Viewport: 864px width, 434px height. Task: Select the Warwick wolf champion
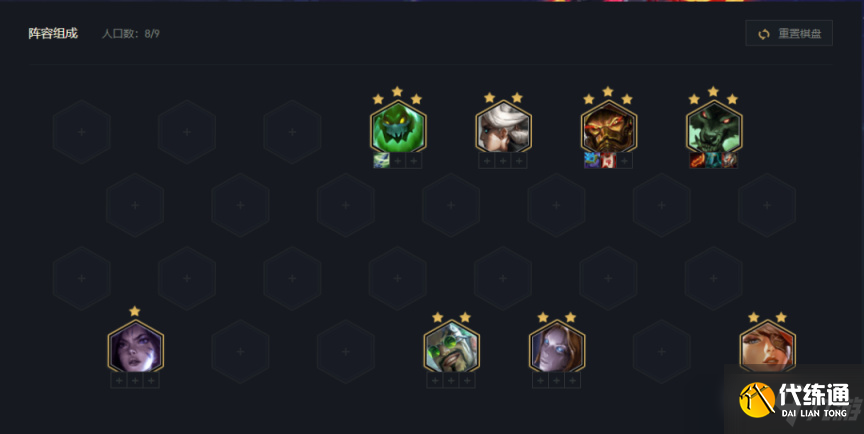(714, 127)
